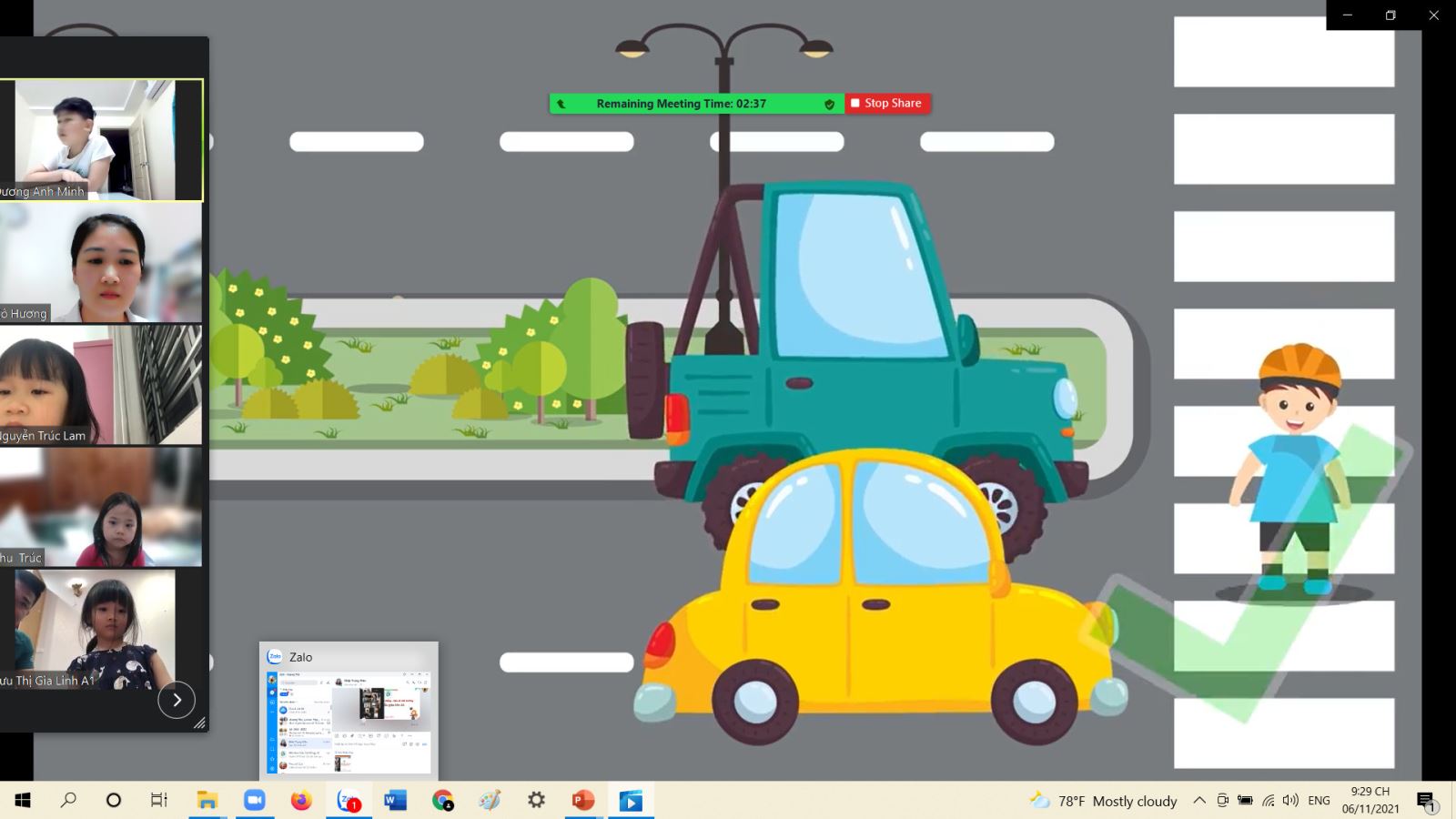Open Microsoft Word from taskbar
This screenshot has width=1456, height=819.
pos(395,801)
